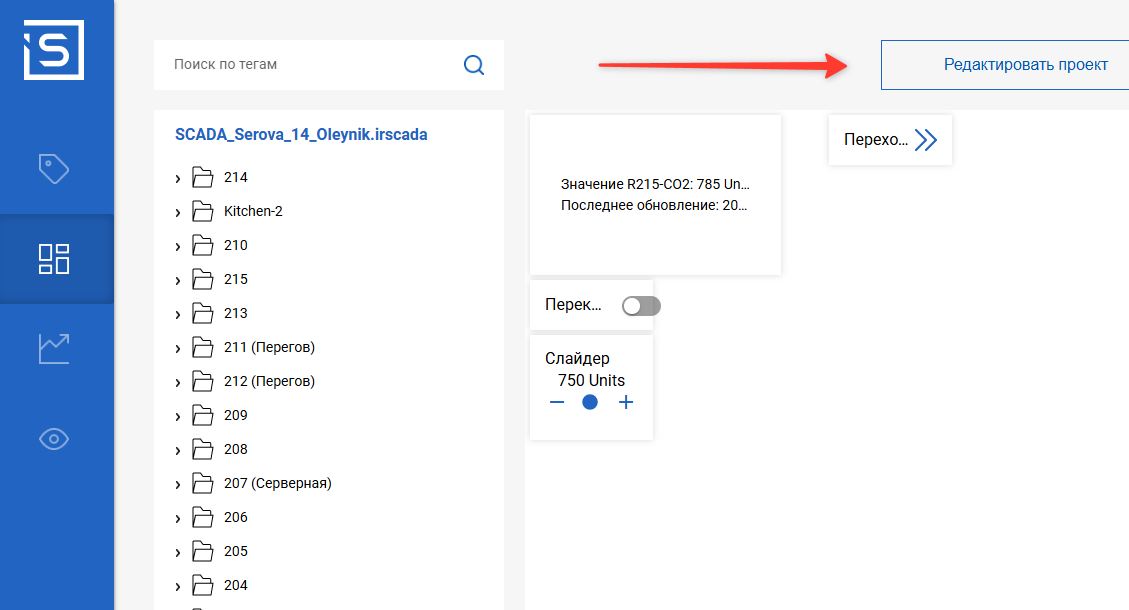1129x610 pixels.
Task: Open SCADA_Serova_14_Oleynik.irscada project link
Action: coord(301,134)
